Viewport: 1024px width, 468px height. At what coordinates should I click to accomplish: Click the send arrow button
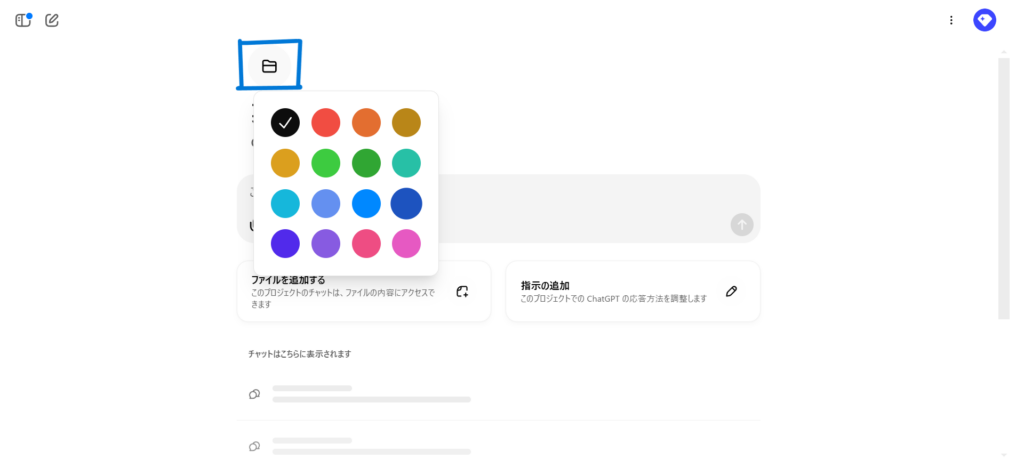tap(741, 224)
